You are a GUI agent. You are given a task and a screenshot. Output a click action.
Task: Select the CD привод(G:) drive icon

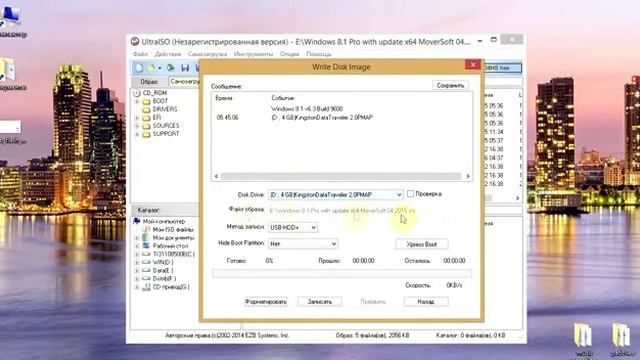pos(146,287)
